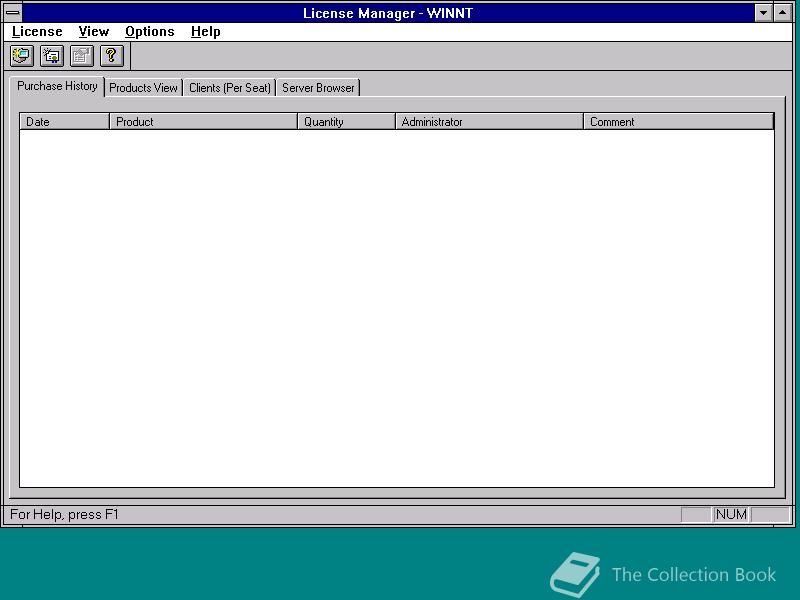Click the grayed Properties toolbar icon
This screenshot has height=600, width=800.
coord(82,56)
